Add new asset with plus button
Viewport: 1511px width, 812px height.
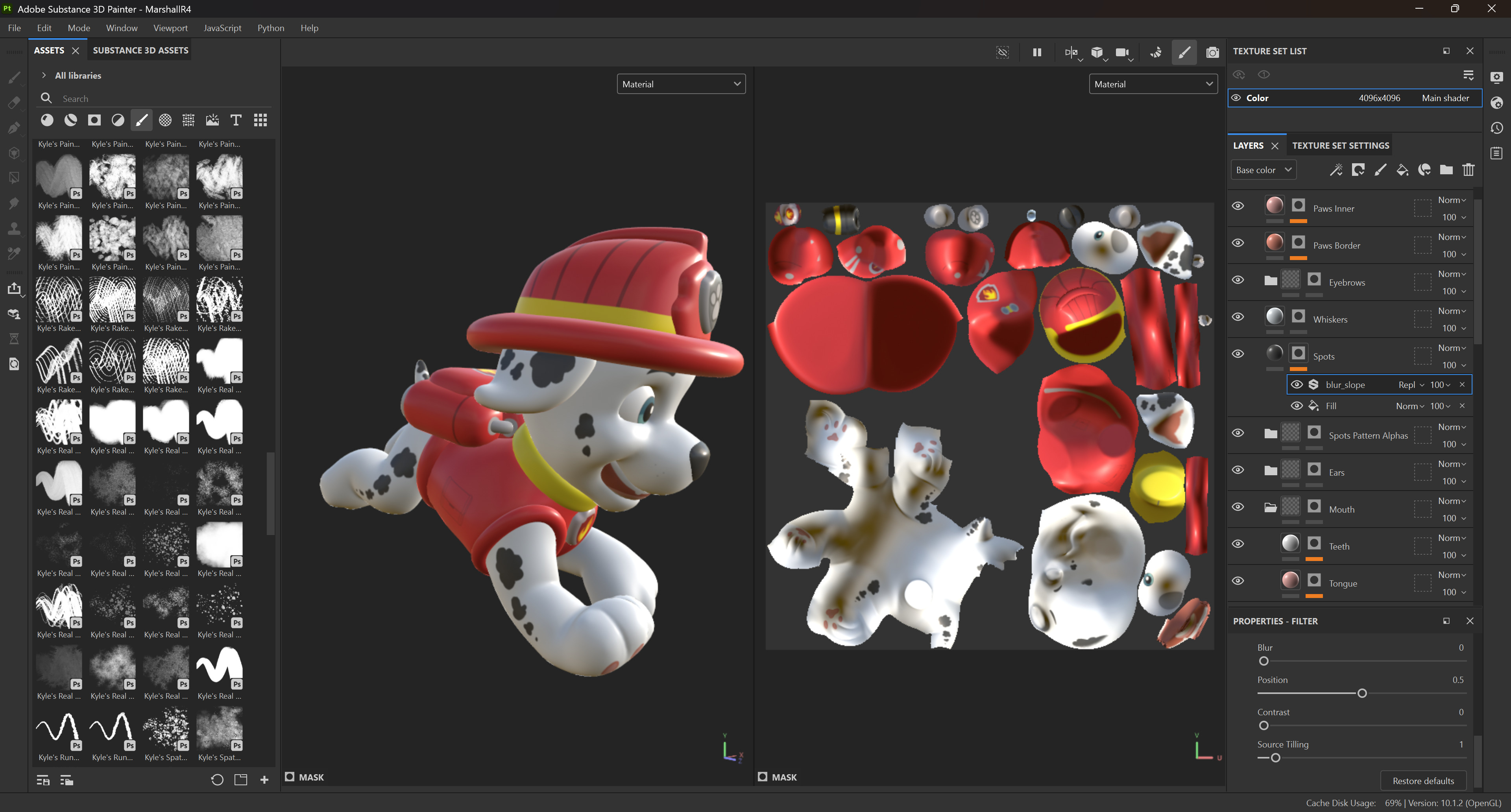click(x=264, y=780)
